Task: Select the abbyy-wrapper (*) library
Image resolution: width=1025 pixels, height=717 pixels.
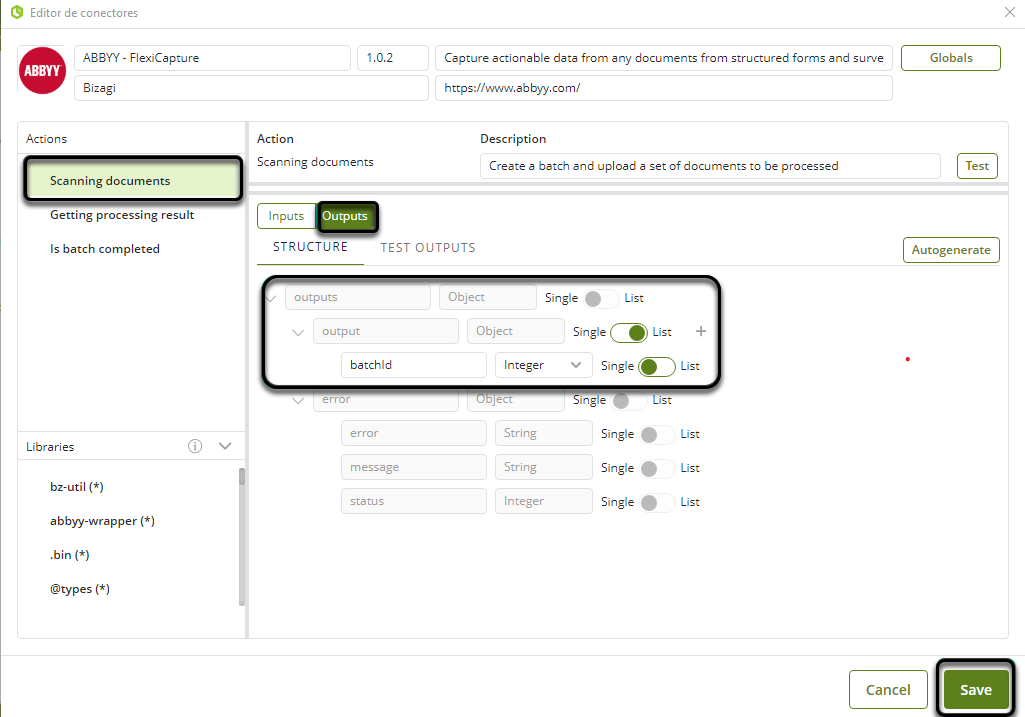Action: (102, 521)
